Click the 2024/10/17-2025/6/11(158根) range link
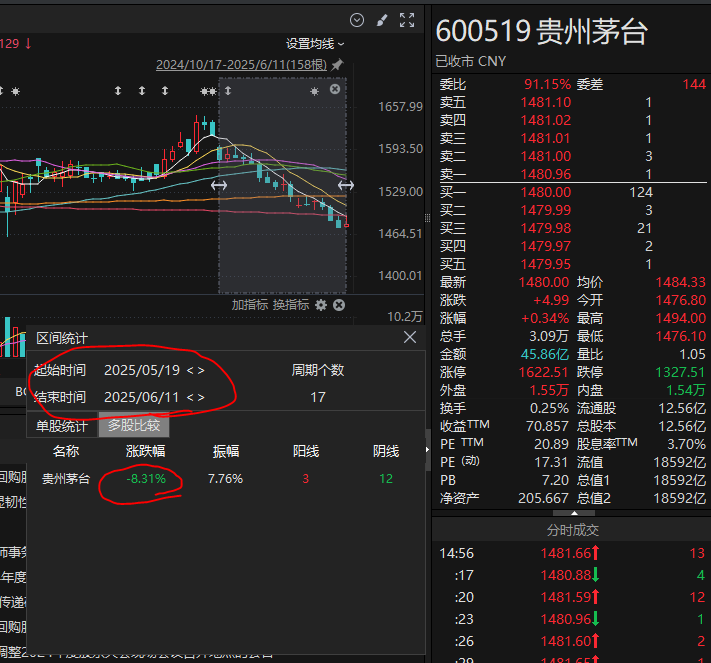Screen dimensions: 711x663 pyautogui.click(x=241, y=65)
